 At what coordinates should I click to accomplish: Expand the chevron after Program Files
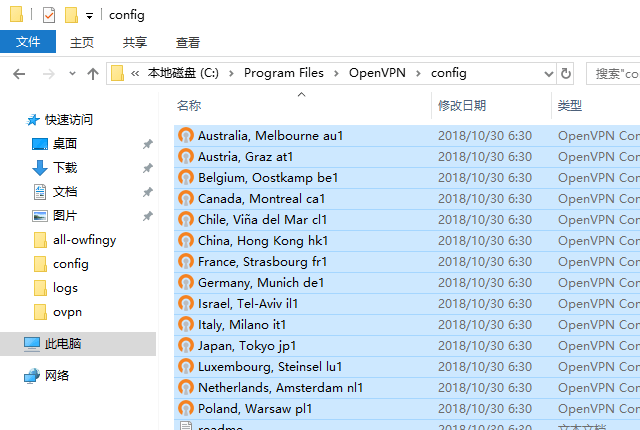(x=336, y=73)
